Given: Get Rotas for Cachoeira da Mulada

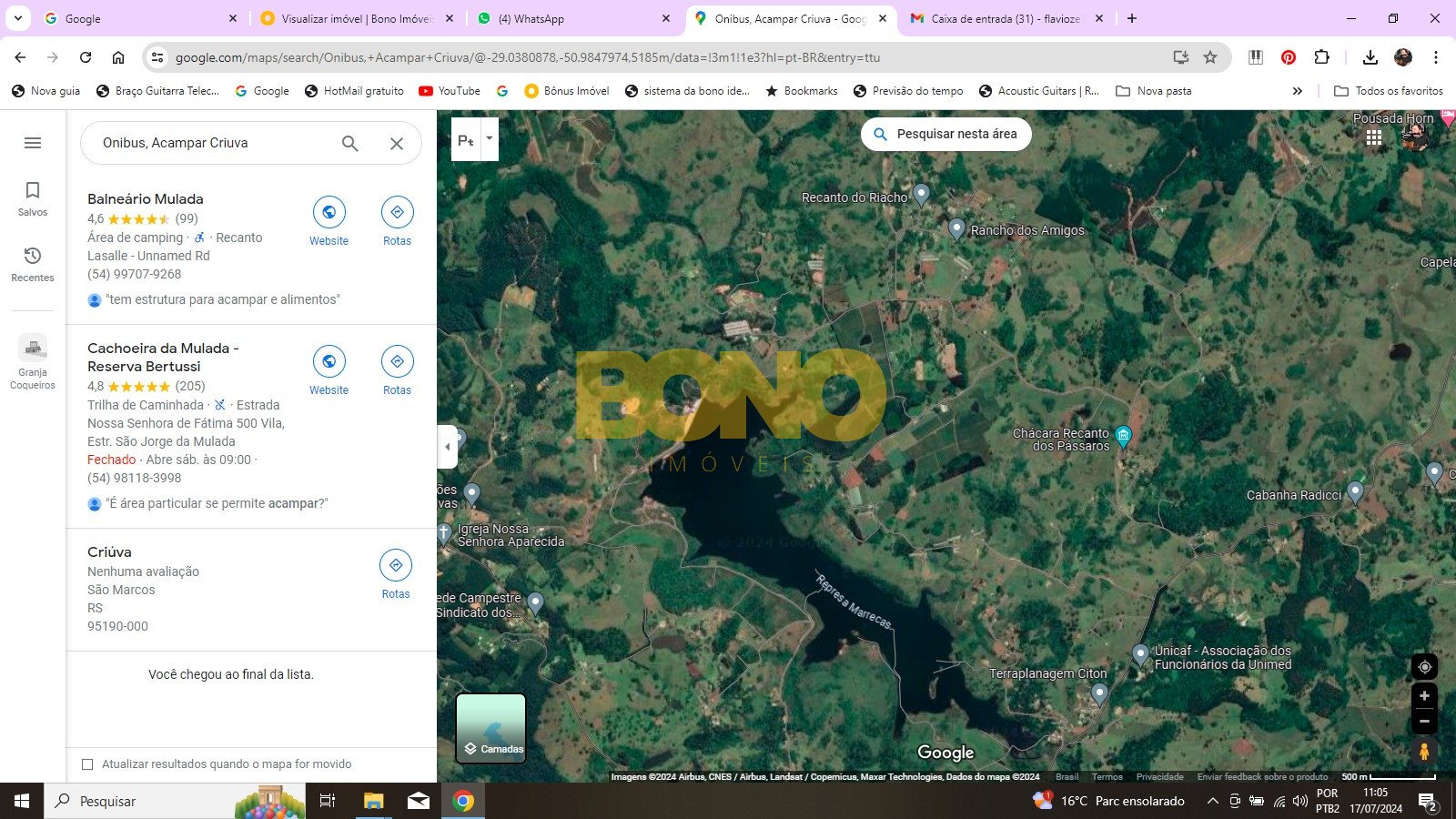Looking at the screenshot, I should click(397, 370).
